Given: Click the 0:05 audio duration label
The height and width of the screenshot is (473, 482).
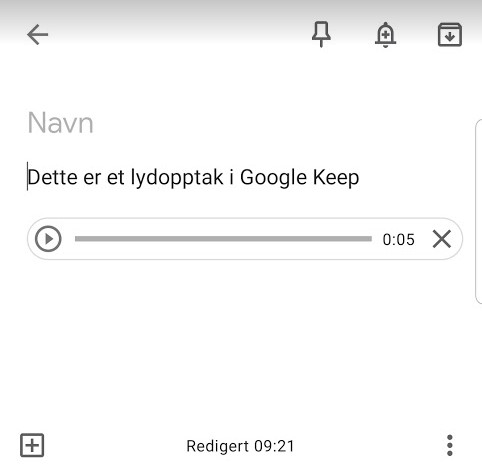Looking at the screenshot, I should pos(399,239).
